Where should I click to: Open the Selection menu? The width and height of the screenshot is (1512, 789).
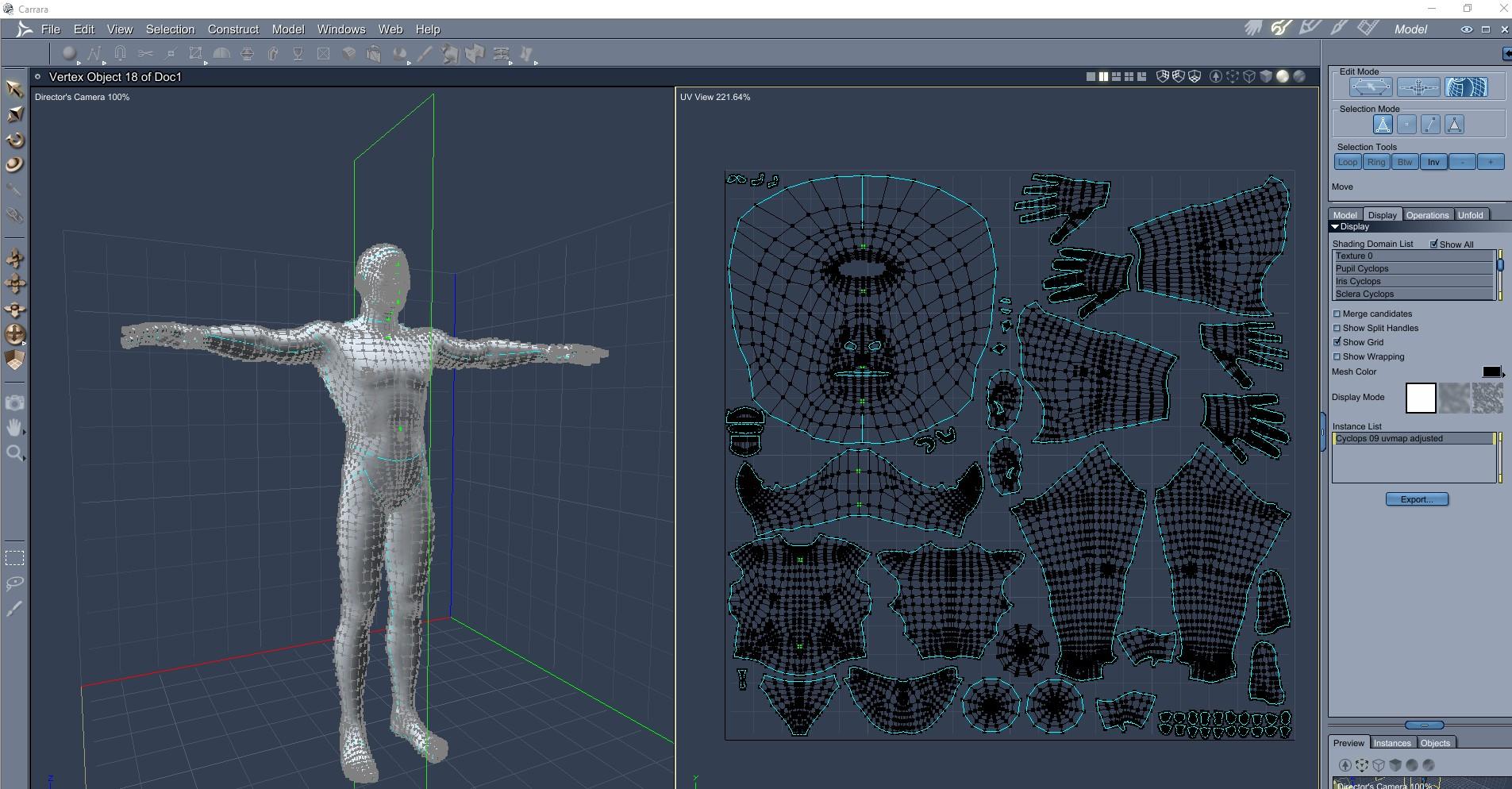[170, 29]
